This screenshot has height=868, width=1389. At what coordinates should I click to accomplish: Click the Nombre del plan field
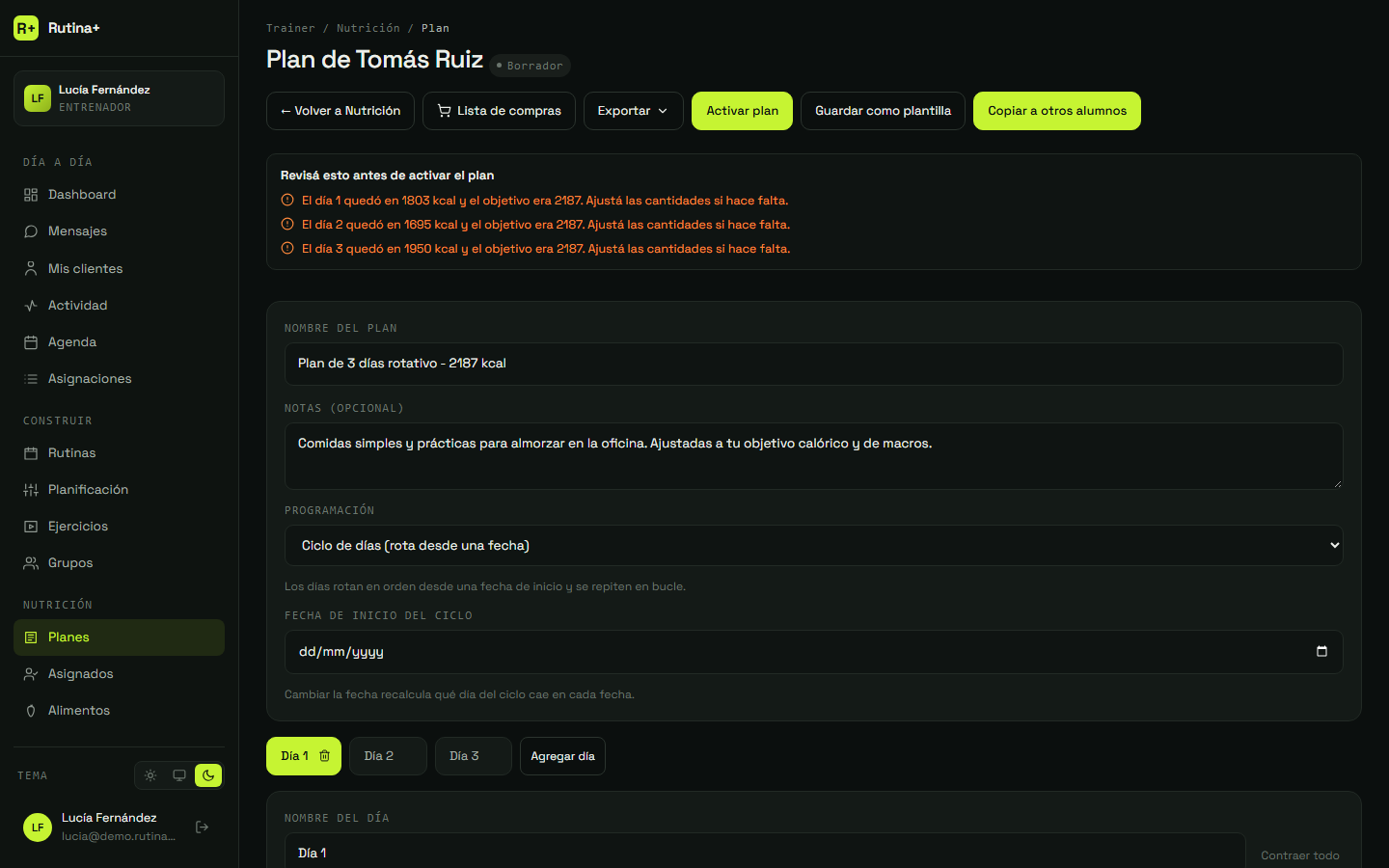click(813, 364)
